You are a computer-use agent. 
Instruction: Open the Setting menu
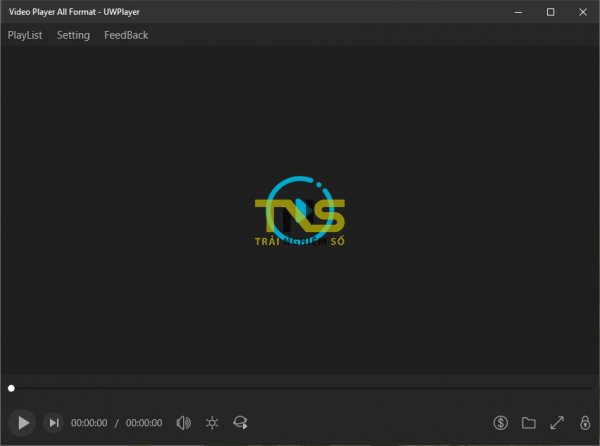(73, 35)
